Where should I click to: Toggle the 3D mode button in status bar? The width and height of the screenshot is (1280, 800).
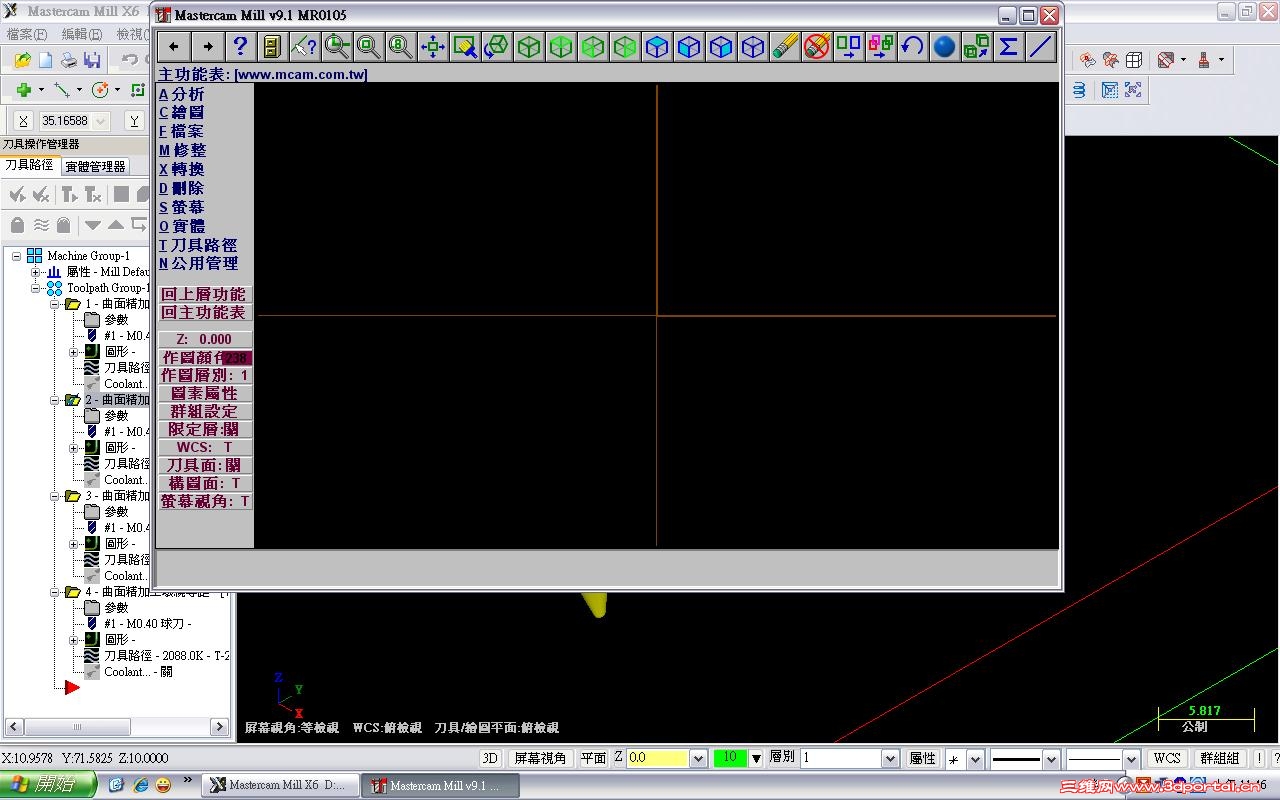coord(490,758)
